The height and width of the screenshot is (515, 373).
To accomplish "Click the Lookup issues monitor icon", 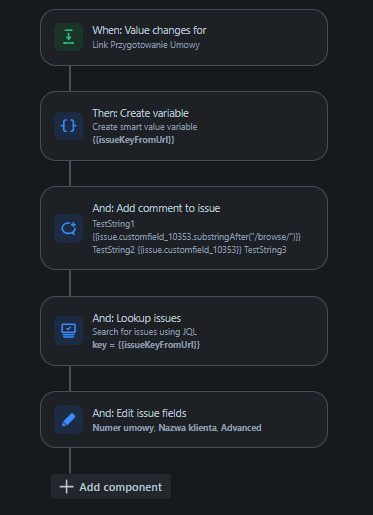I will pyautogui.click(x=69, y=331).
